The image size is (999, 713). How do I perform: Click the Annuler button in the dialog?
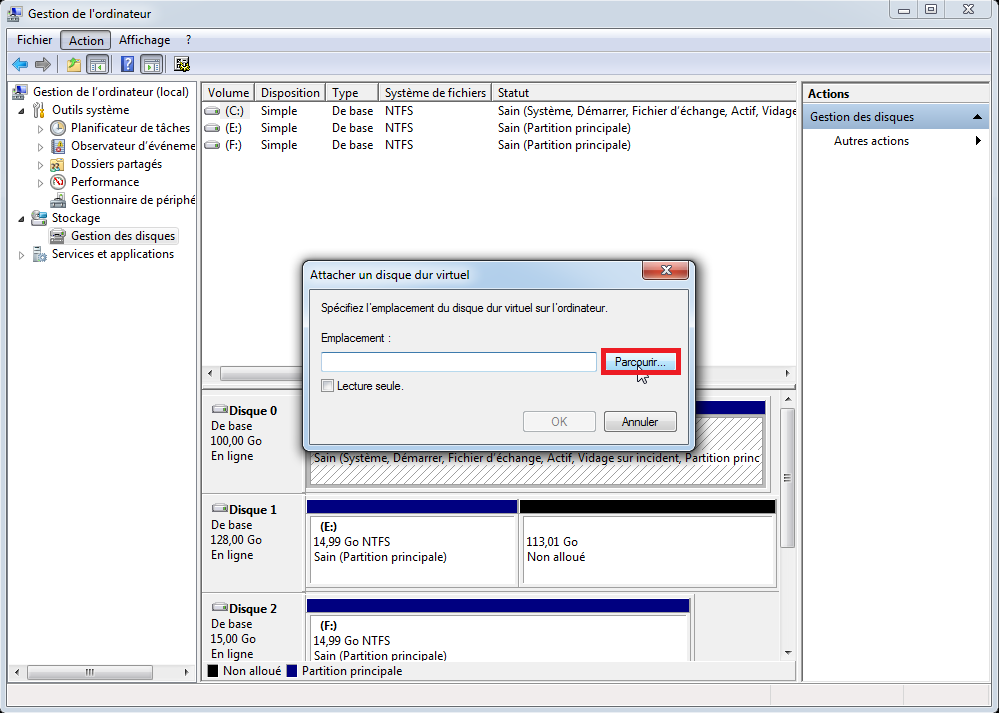tap(640, 421)
